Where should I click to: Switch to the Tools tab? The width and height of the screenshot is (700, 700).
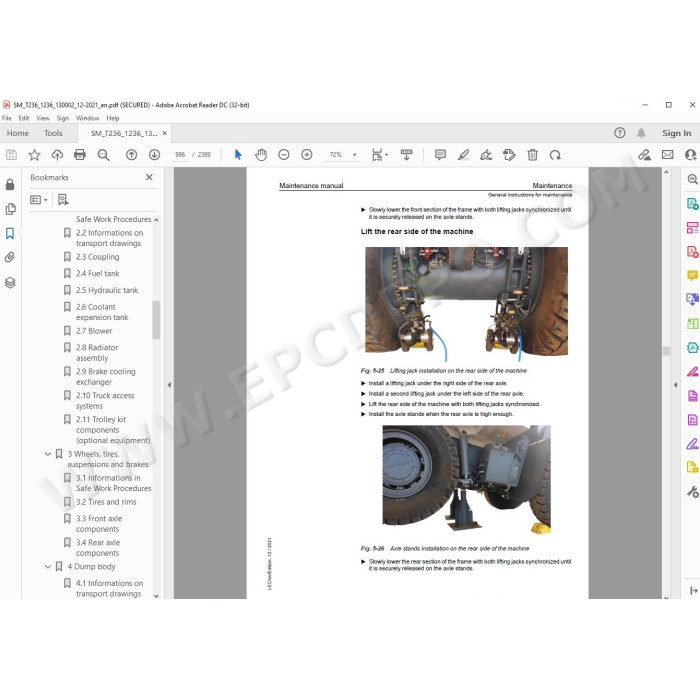[x=53, y=133]
